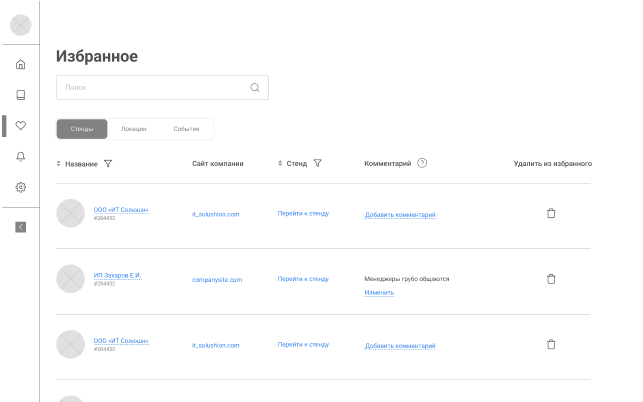Click Перейти к стенду for ИП Захаров
643x402 pixels.
pyautogui.click(x=303, y=279)
